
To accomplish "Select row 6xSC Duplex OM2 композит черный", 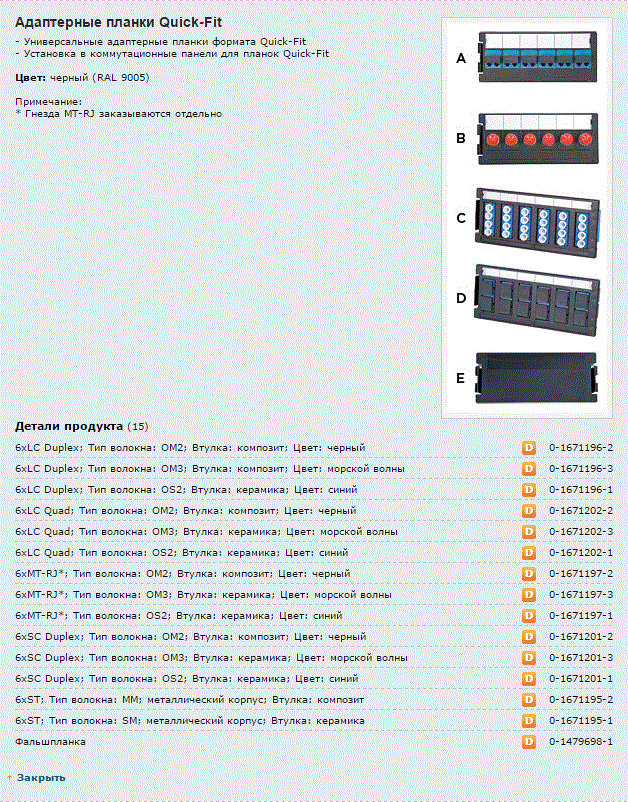I will [191, 637].
